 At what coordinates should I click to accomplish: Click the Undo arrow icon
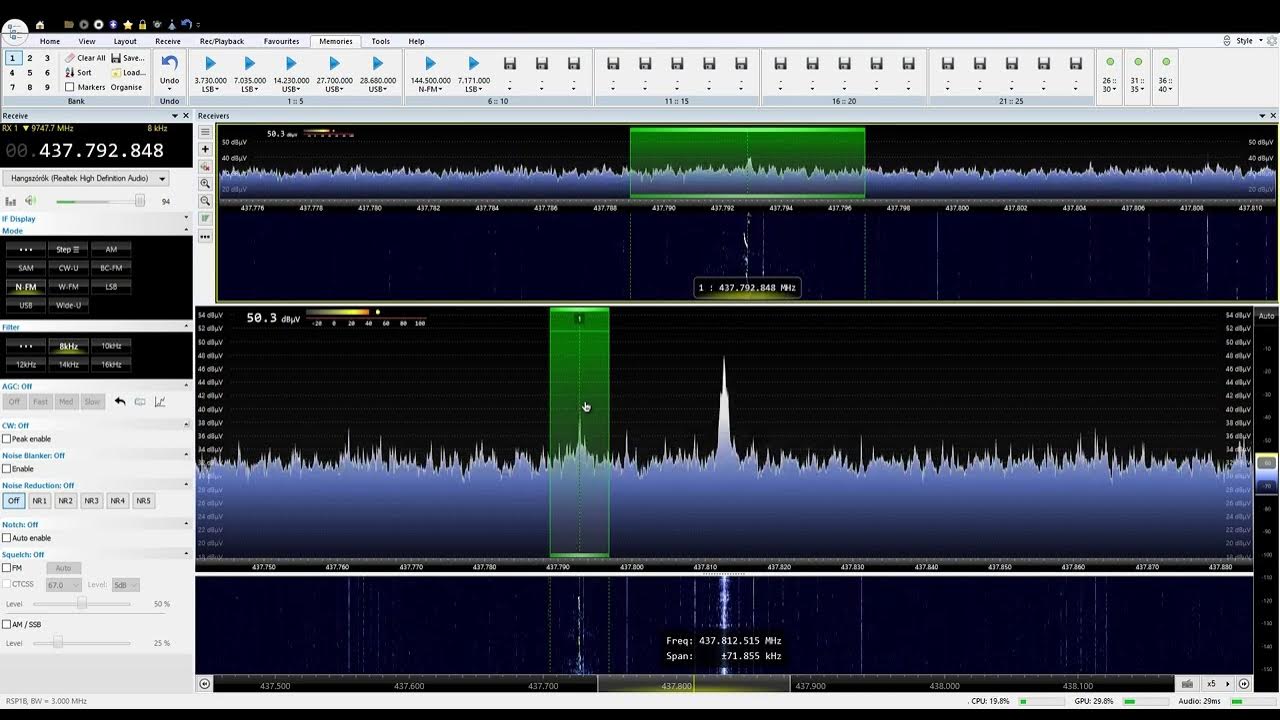(169, 64)
